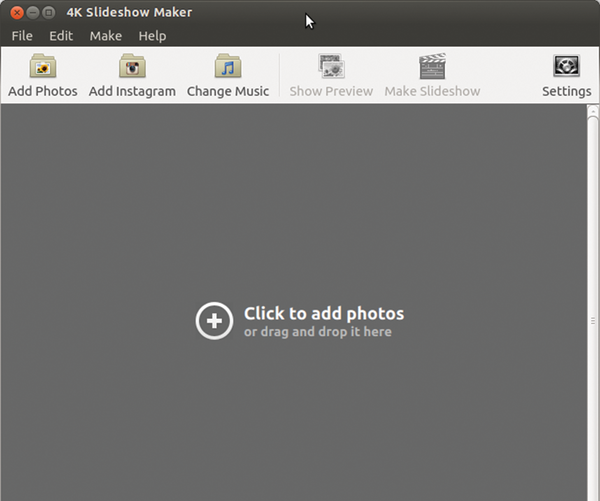Open the Settings toolbar icon
This screenshot has width=600, height=501.
click(x=567, y=66)
